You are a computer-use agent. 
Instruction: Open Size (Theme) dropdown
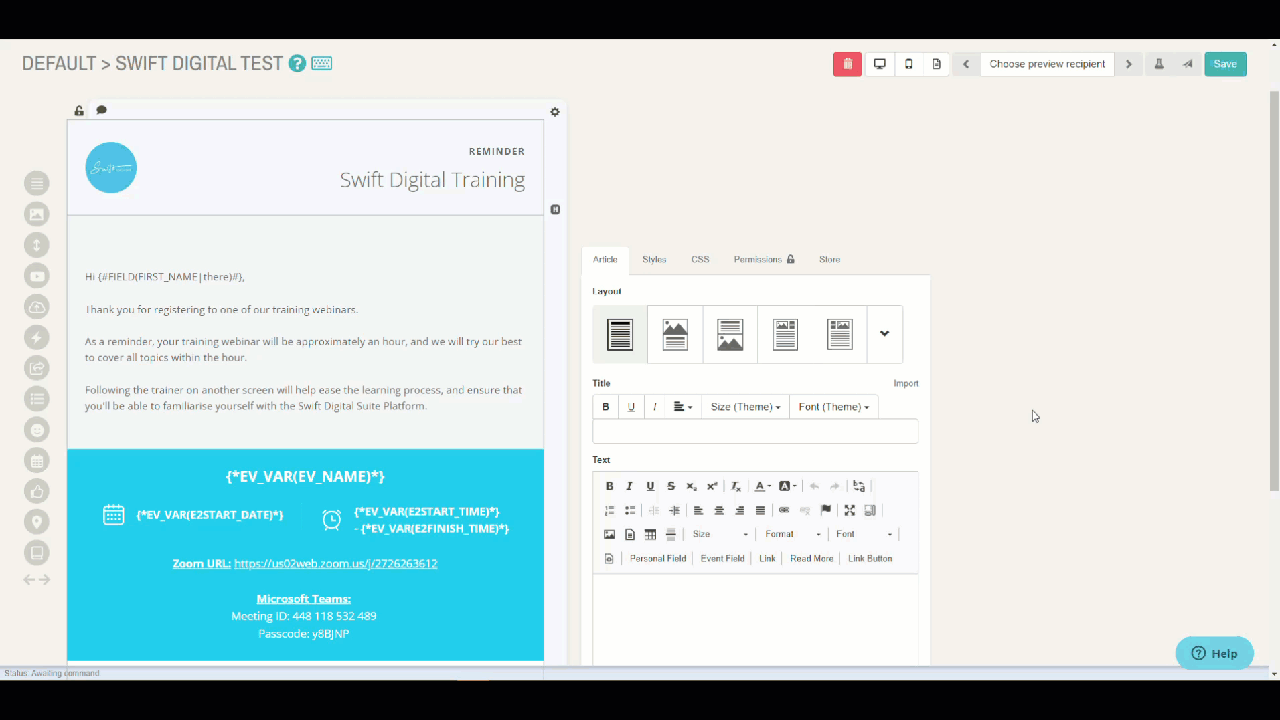point(745,407)
